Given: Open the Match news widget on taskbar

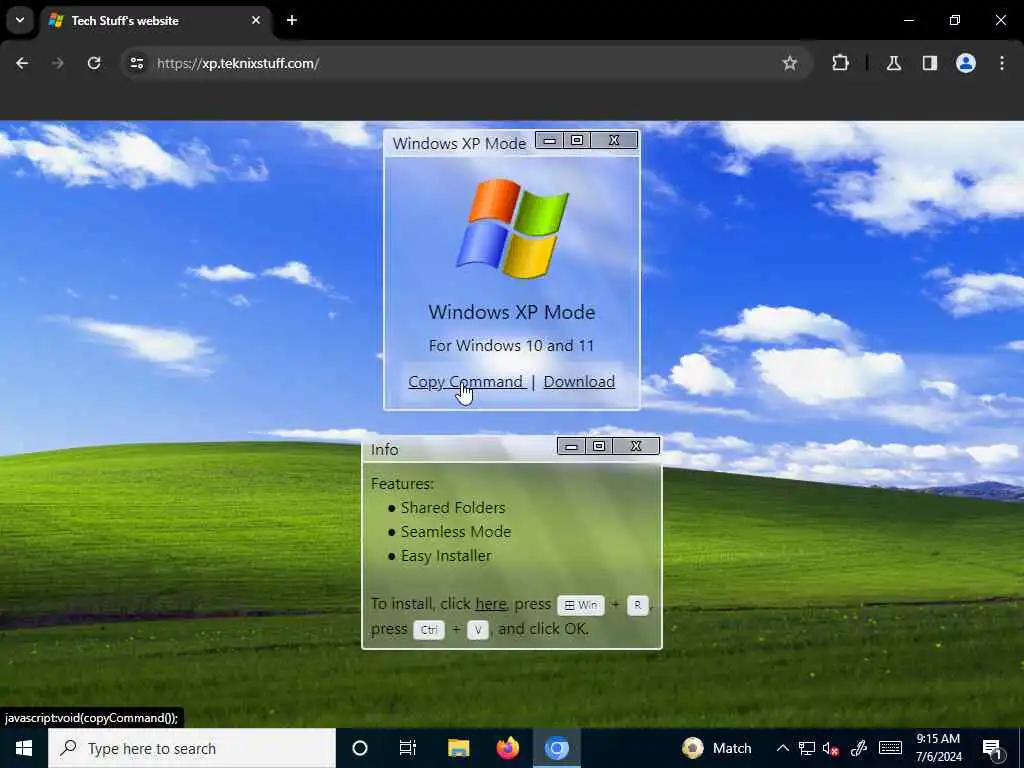Looking at the screenshot, I should coord(717,748).
